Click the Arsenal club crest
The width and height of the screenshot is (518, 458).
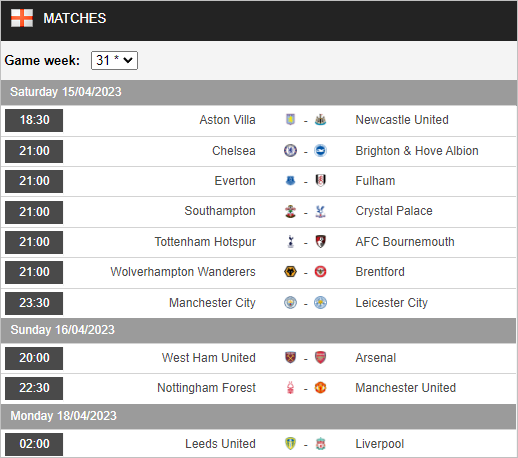click(320, 358)
